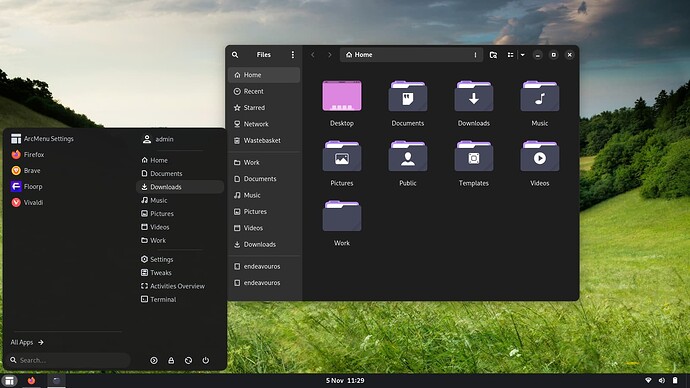Open Pictures shortcut in ArcMenu
Viewport: 690px width, 388px height.
(x=180, y=213)
